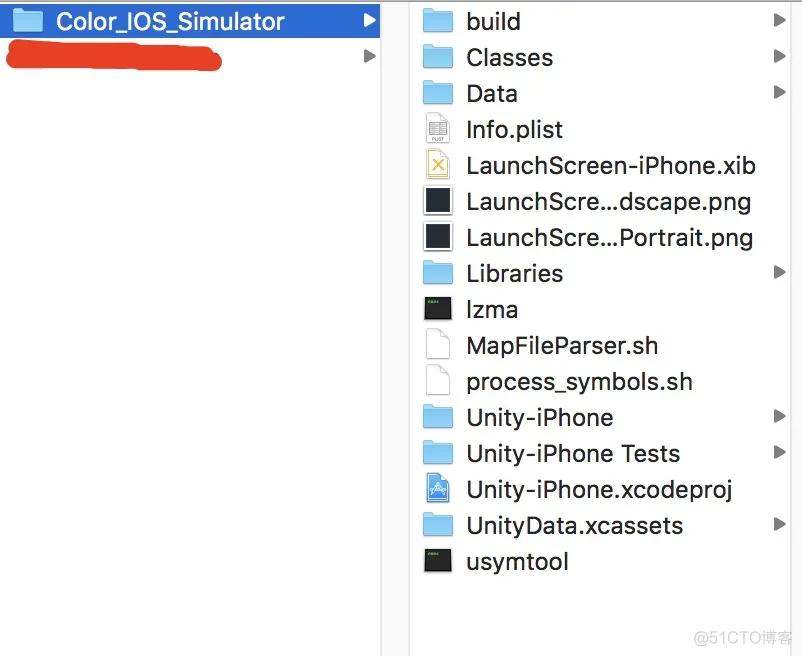
Task: Click the Color_IOS_Simulator folder icon
Action: click(x=28, y=20)
